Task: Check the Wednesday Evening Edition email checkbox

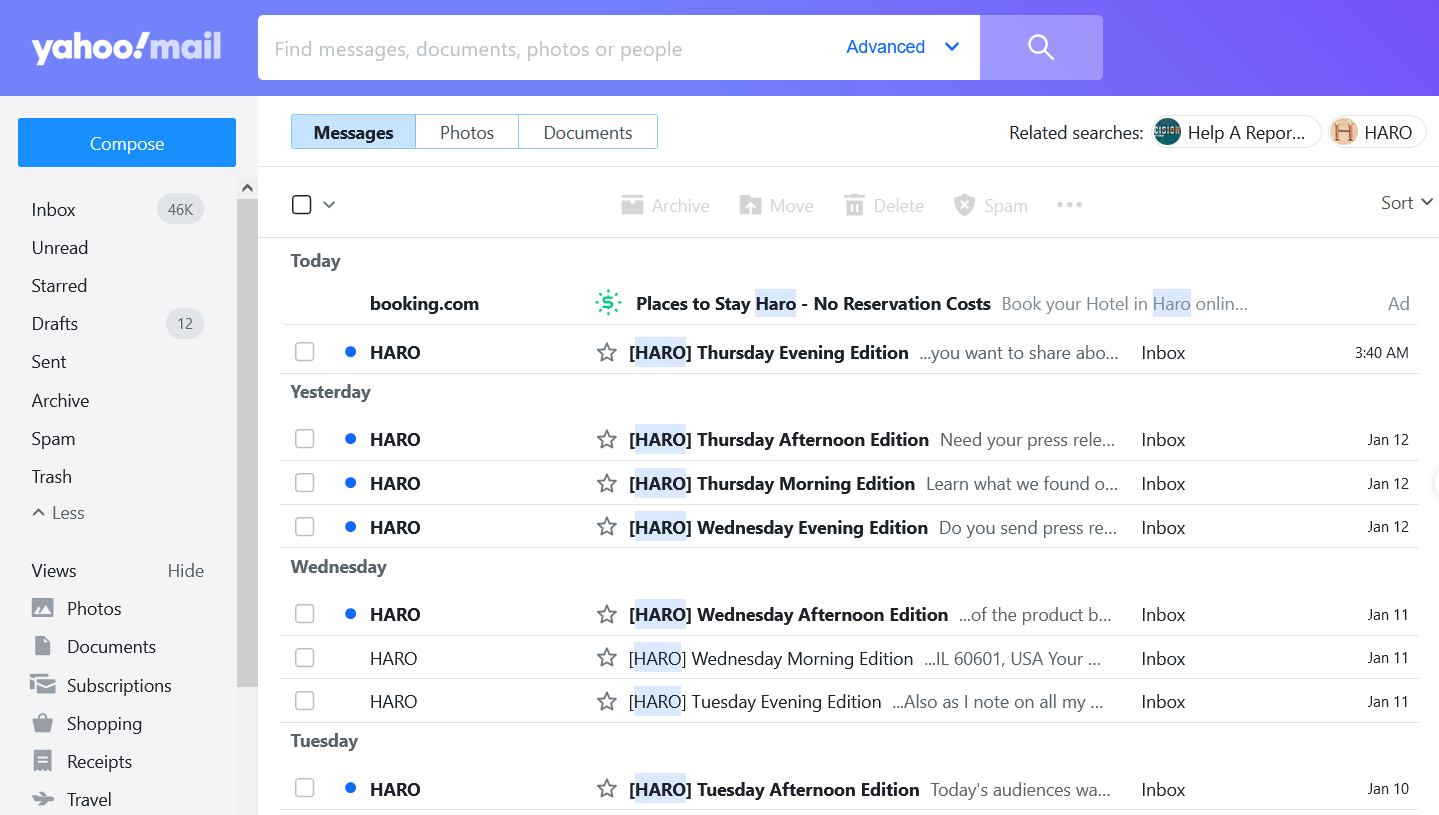Action: tap(305, 527)
